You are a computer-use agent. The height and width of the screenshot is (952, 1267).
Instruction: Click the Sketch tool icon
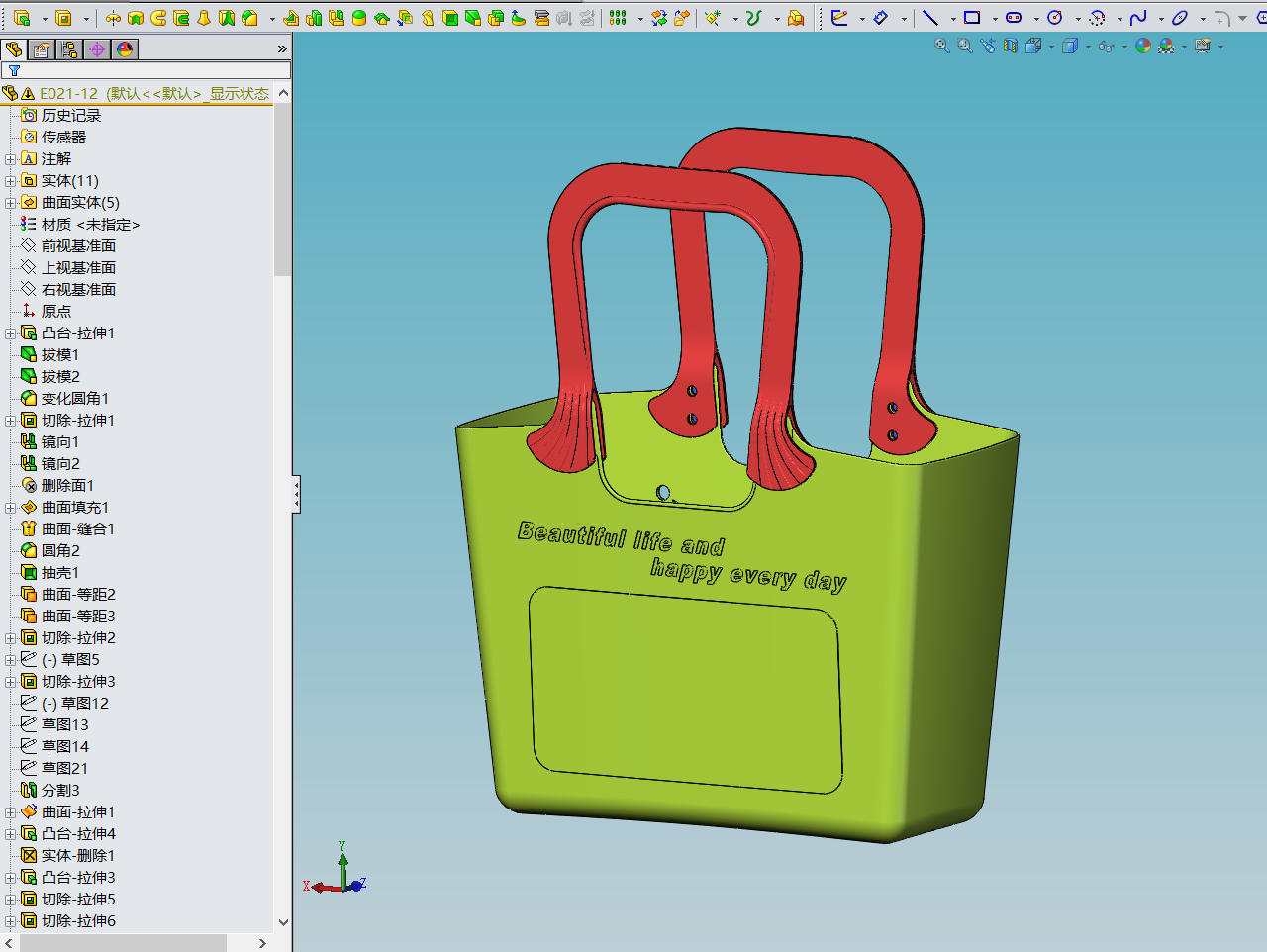[839, 18]
